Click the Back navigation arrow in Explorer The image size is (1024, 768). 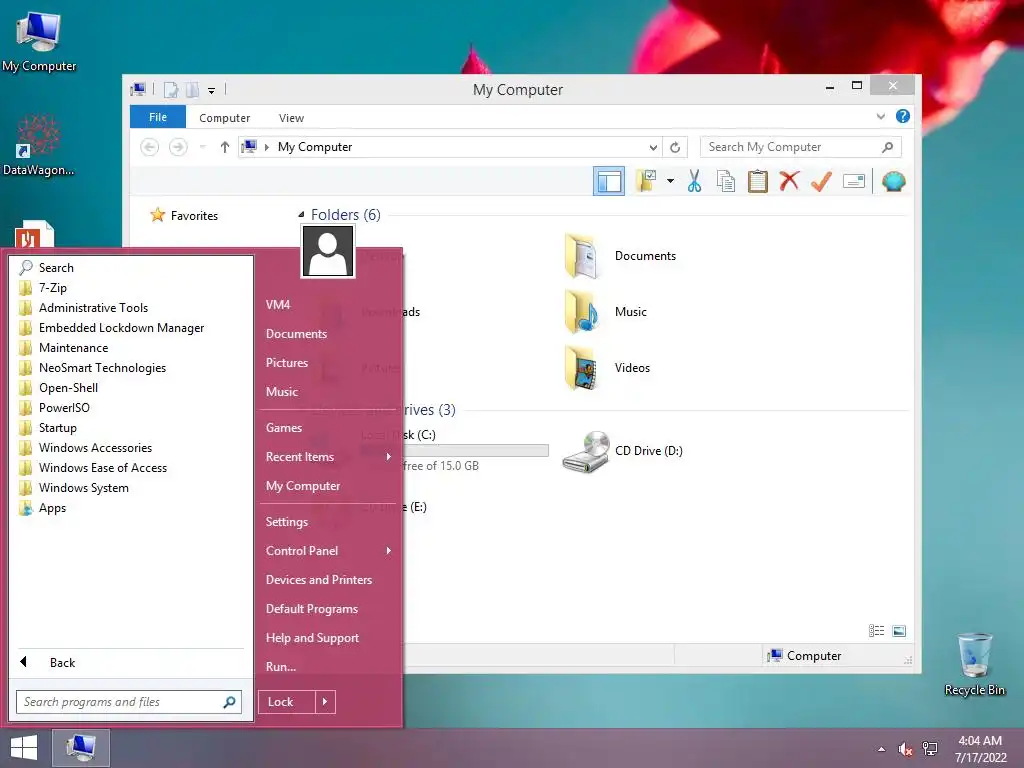pyautogui.click(x=150, y=147)
